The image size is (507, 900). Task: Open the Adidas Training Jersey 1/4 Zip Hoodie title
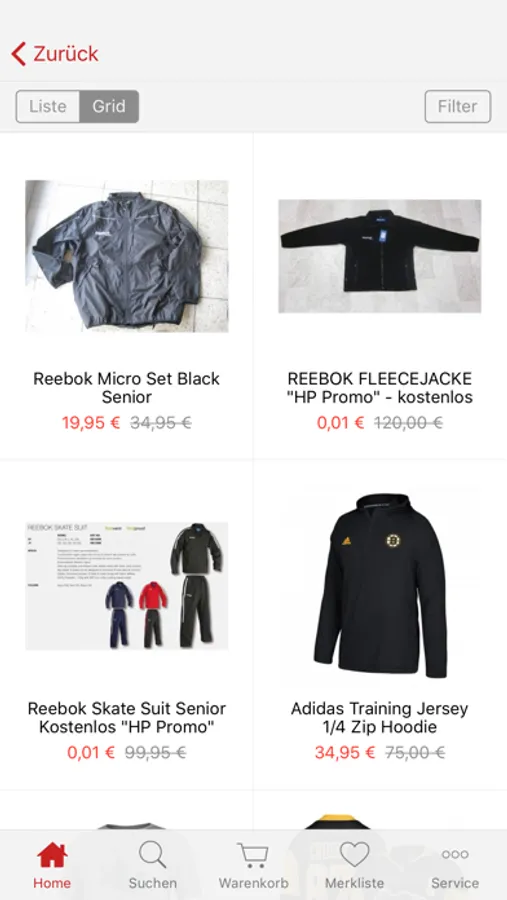pos(380,717)
